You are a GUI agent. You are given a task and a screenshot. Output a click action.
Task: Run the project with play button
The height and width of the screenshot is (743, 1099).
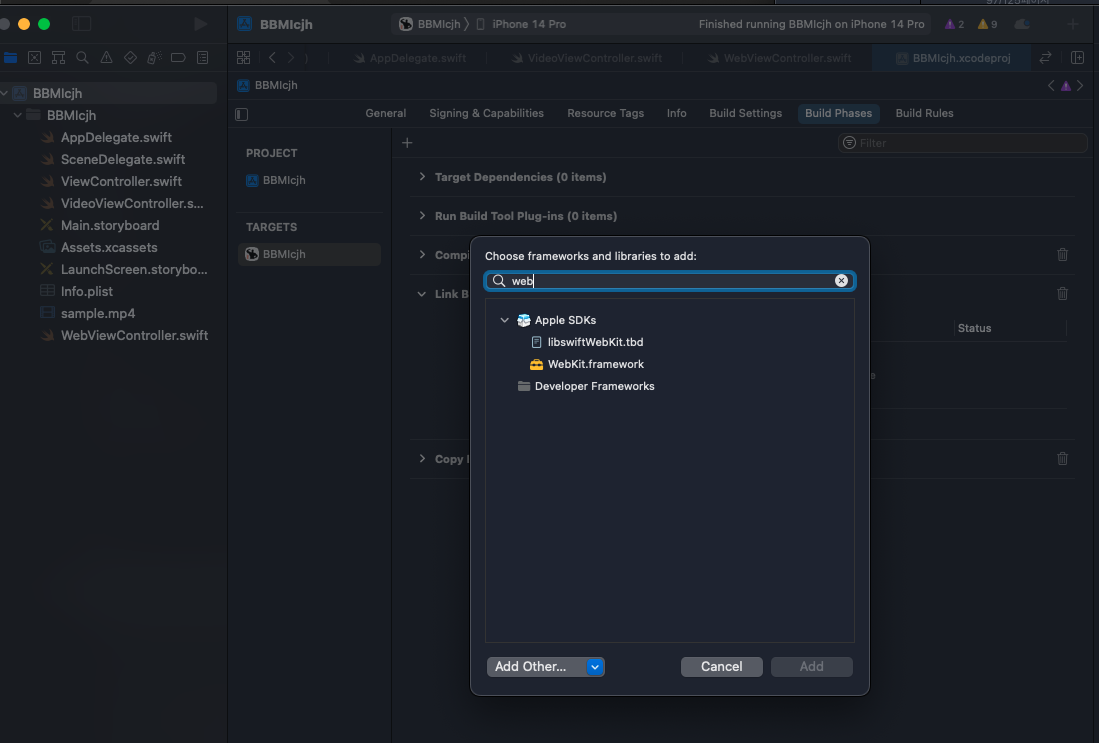pyautogui.click(x=200, y=24)
